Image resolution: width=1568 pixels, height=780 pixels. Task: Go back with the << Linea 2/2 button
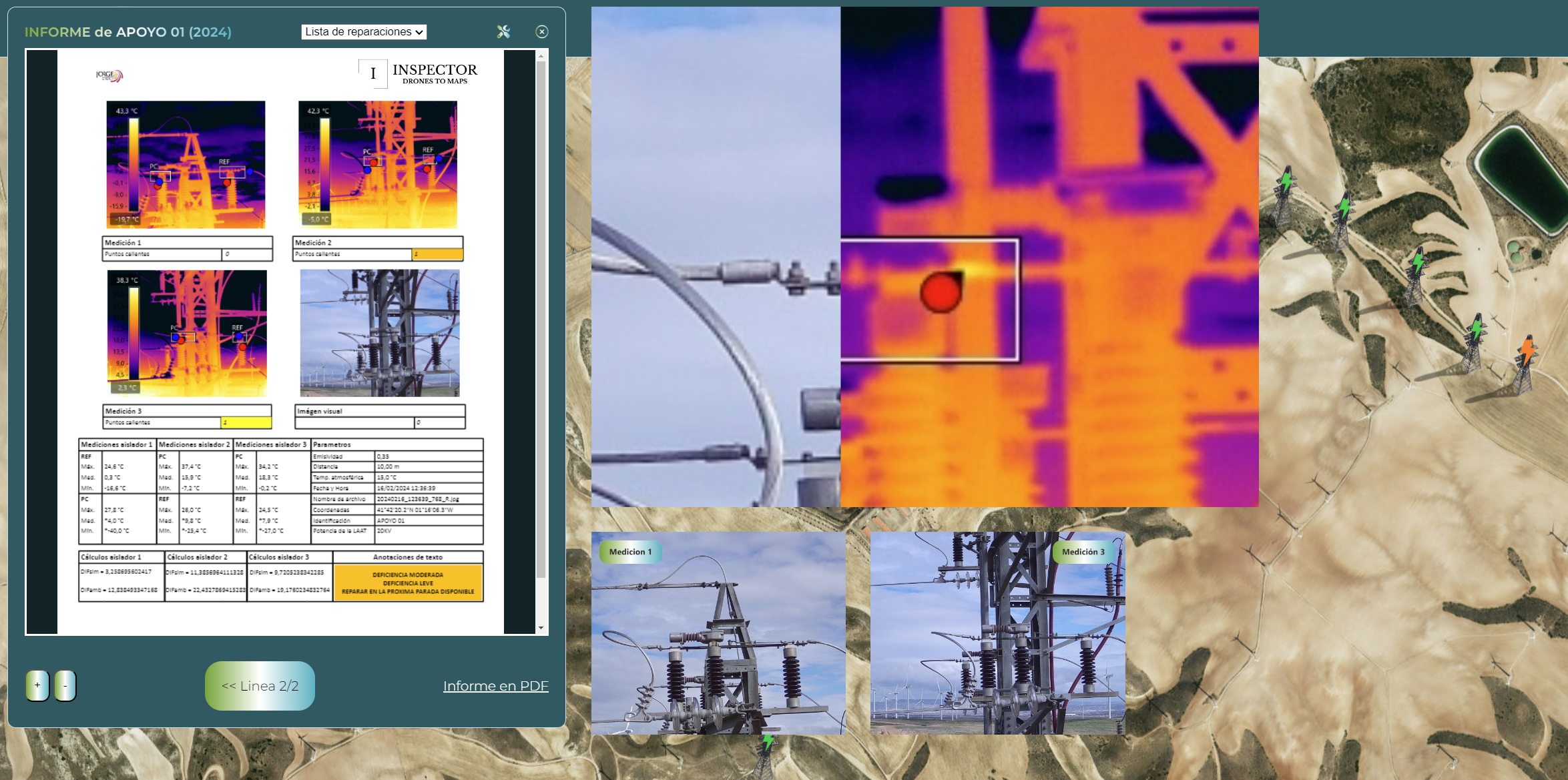pyautogui.click(x=260, y=685)
